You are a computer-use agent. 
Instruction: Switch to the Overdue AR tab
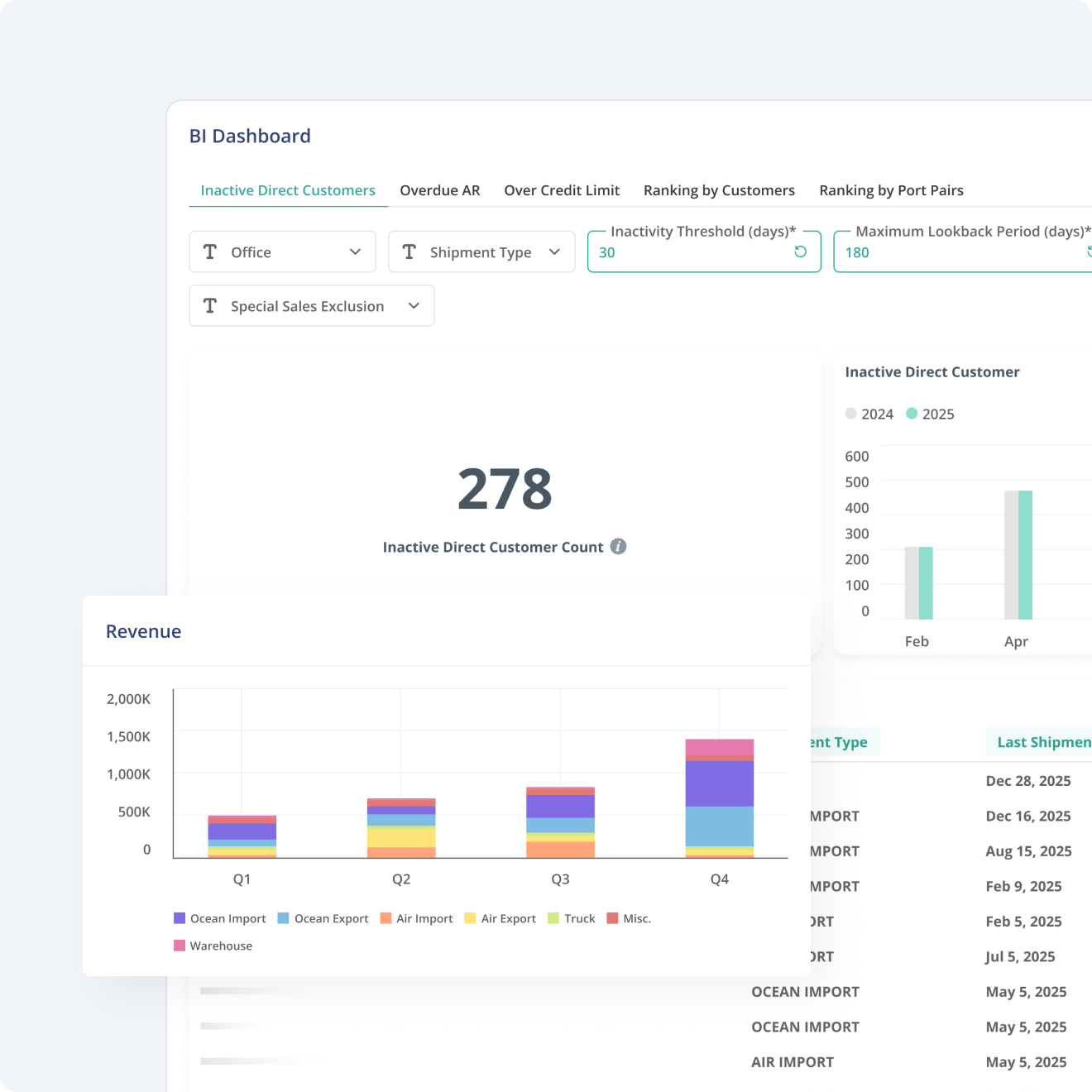tap(439, 190)
